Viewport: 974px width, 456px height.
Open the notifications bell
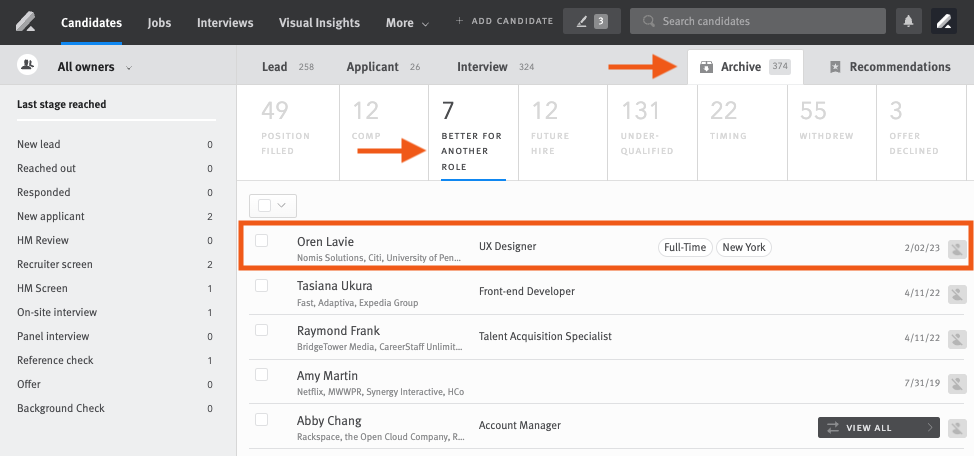click(x=909, y=21)
